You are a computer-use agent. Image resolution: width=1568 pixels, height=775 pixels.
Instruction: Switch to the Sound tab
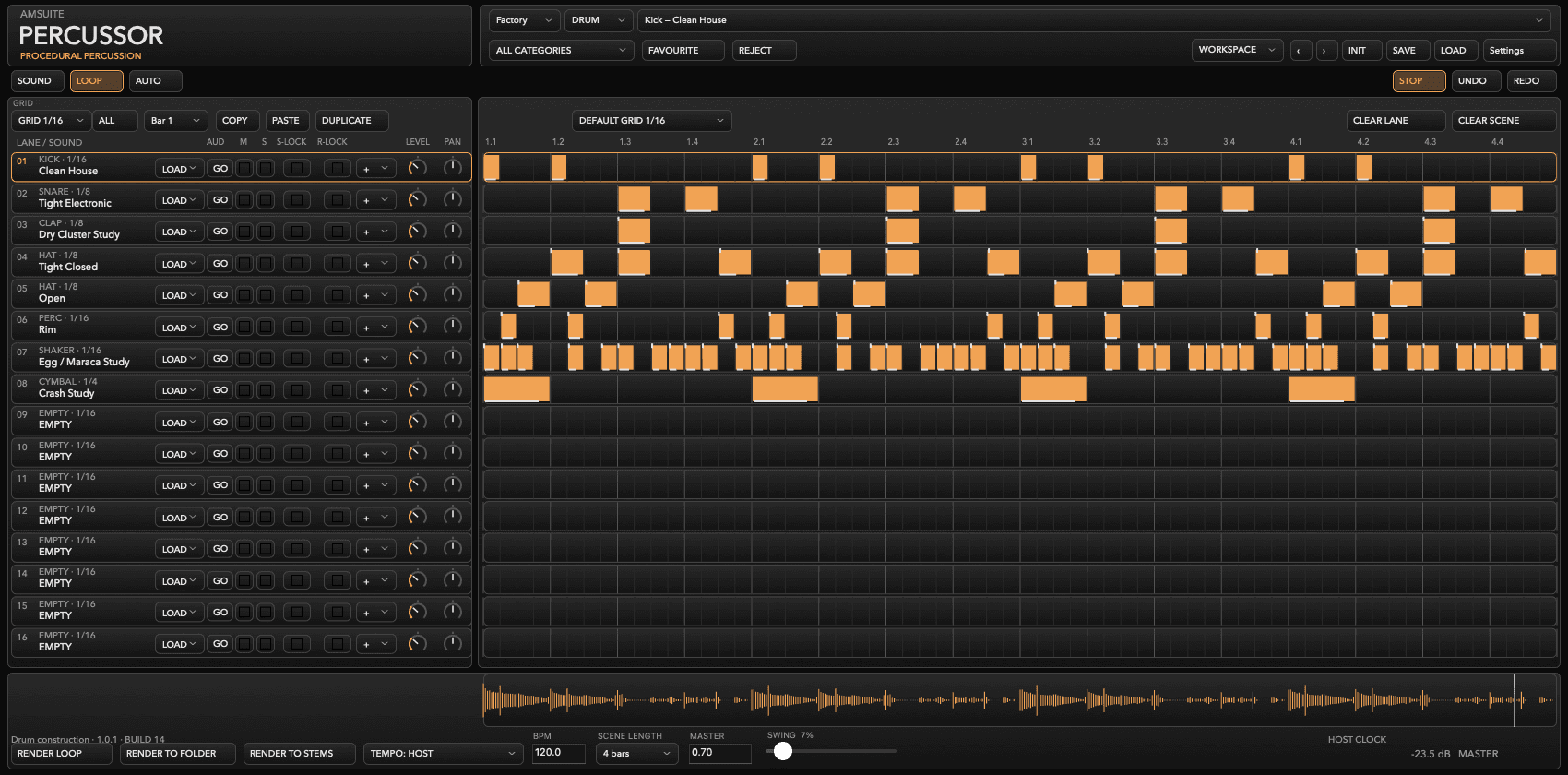pyautogui.click(x=37, y=81)
